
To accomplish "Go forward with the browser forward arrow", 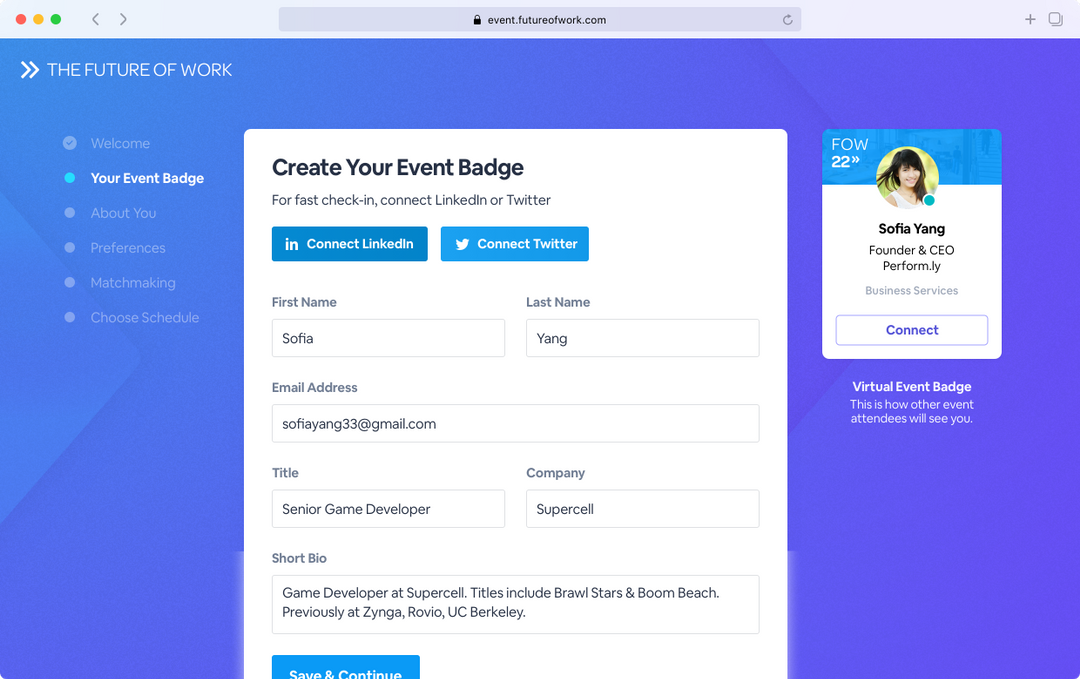I will [x=123, y=19].
